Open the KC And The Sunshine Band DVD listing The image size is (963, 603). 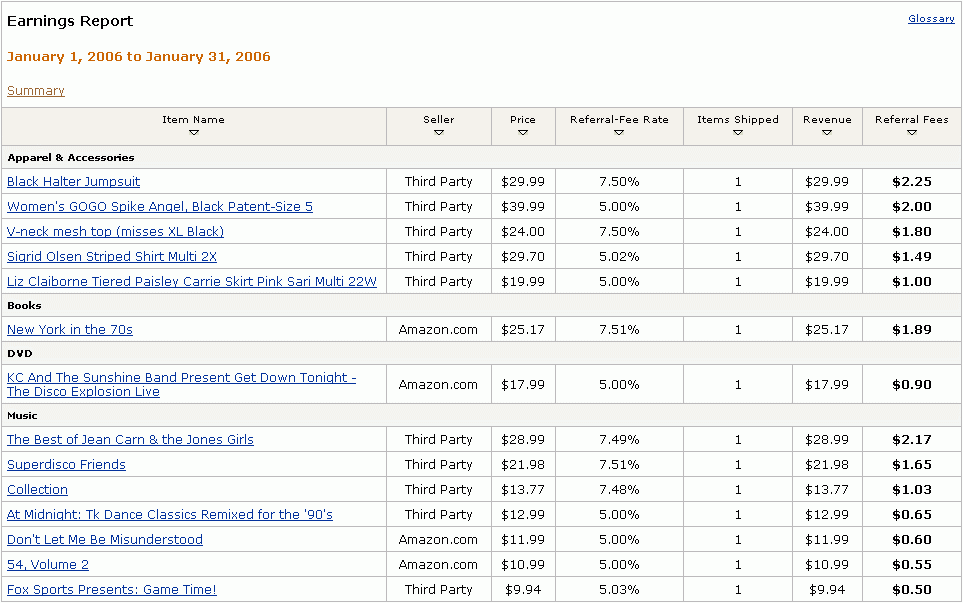[182, 377]
